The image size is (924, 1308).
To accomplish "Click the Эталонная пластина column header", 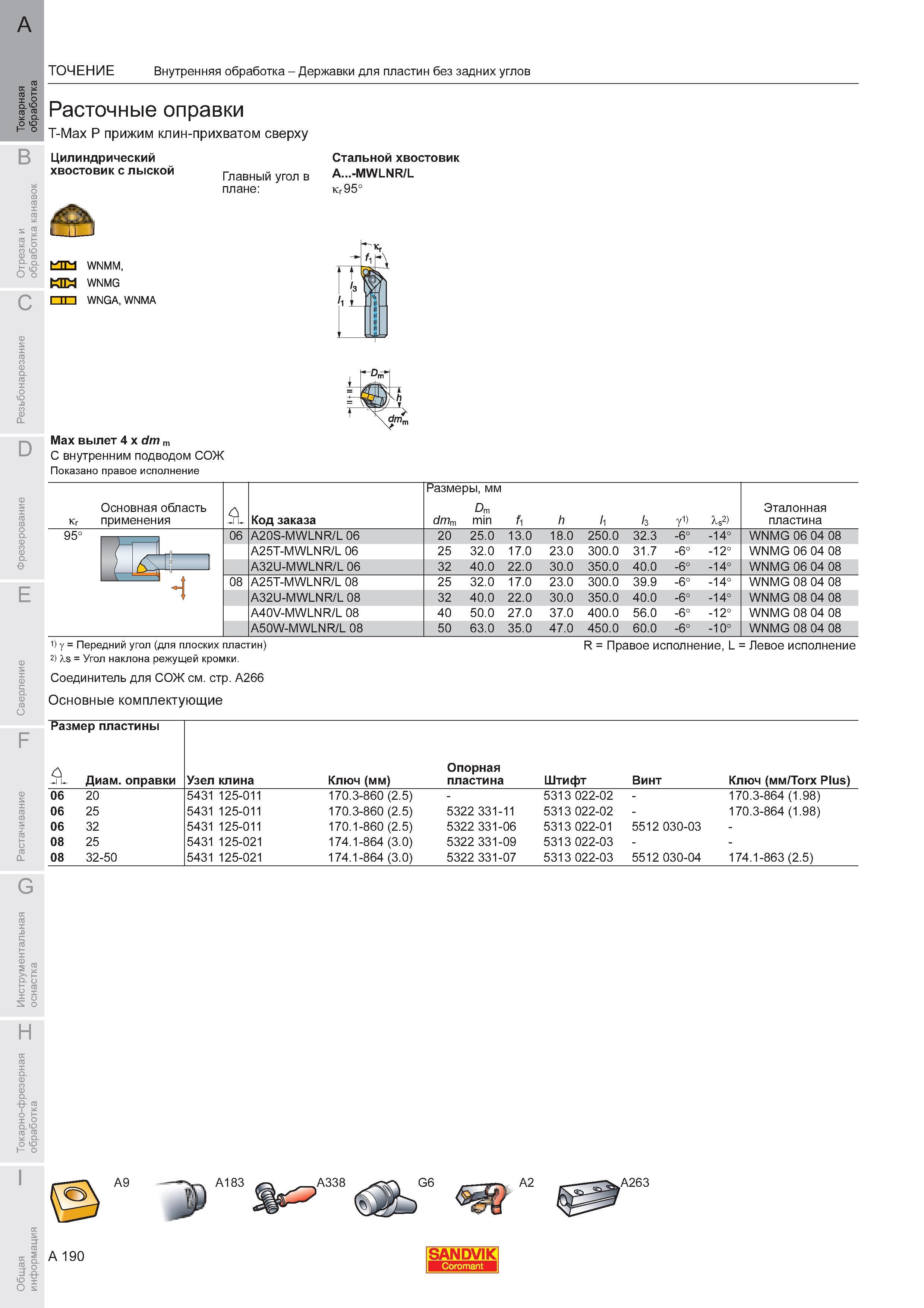I will tap(795, 514).
